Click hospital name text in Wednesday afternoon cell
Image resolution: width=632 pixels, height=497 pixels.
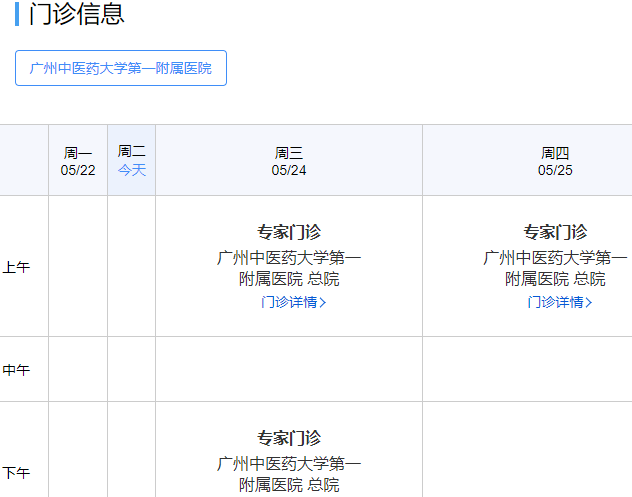pyautogui.click(x=289, y=474)
